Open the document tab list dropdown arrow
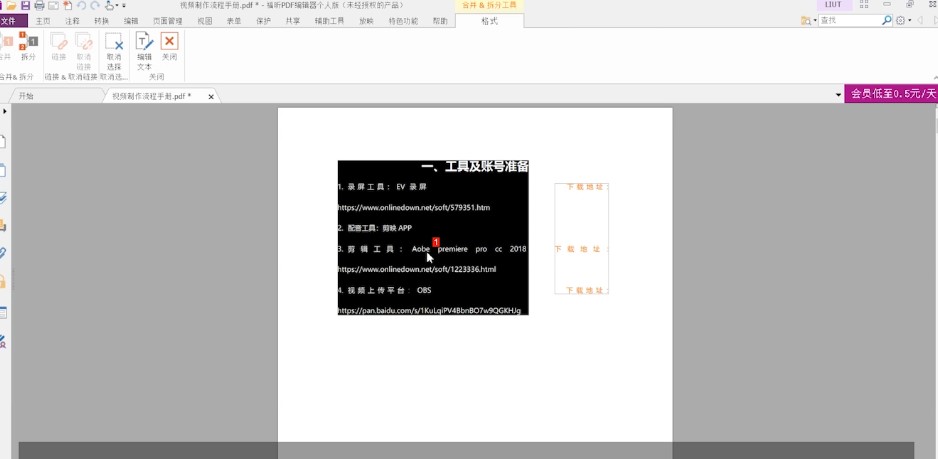This screenshot has width=938, height=459. 839,95
